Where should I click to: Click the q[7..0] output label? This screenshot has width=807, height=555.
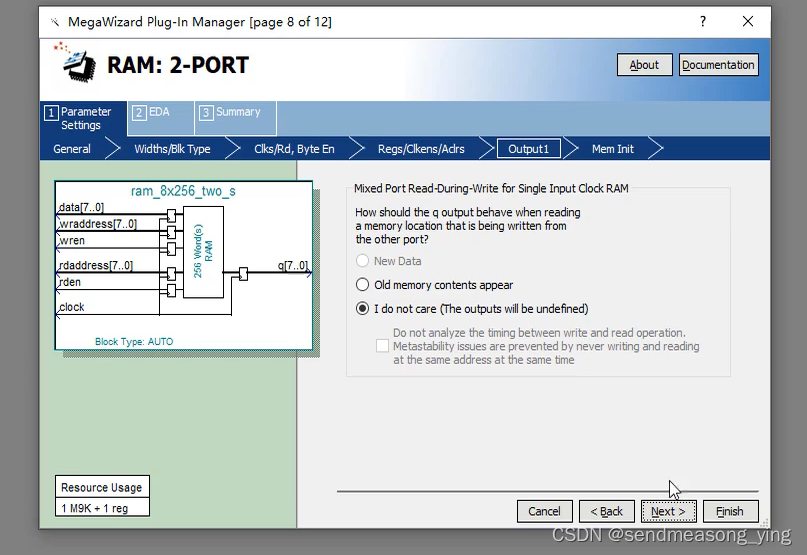[x=293, y=265]
